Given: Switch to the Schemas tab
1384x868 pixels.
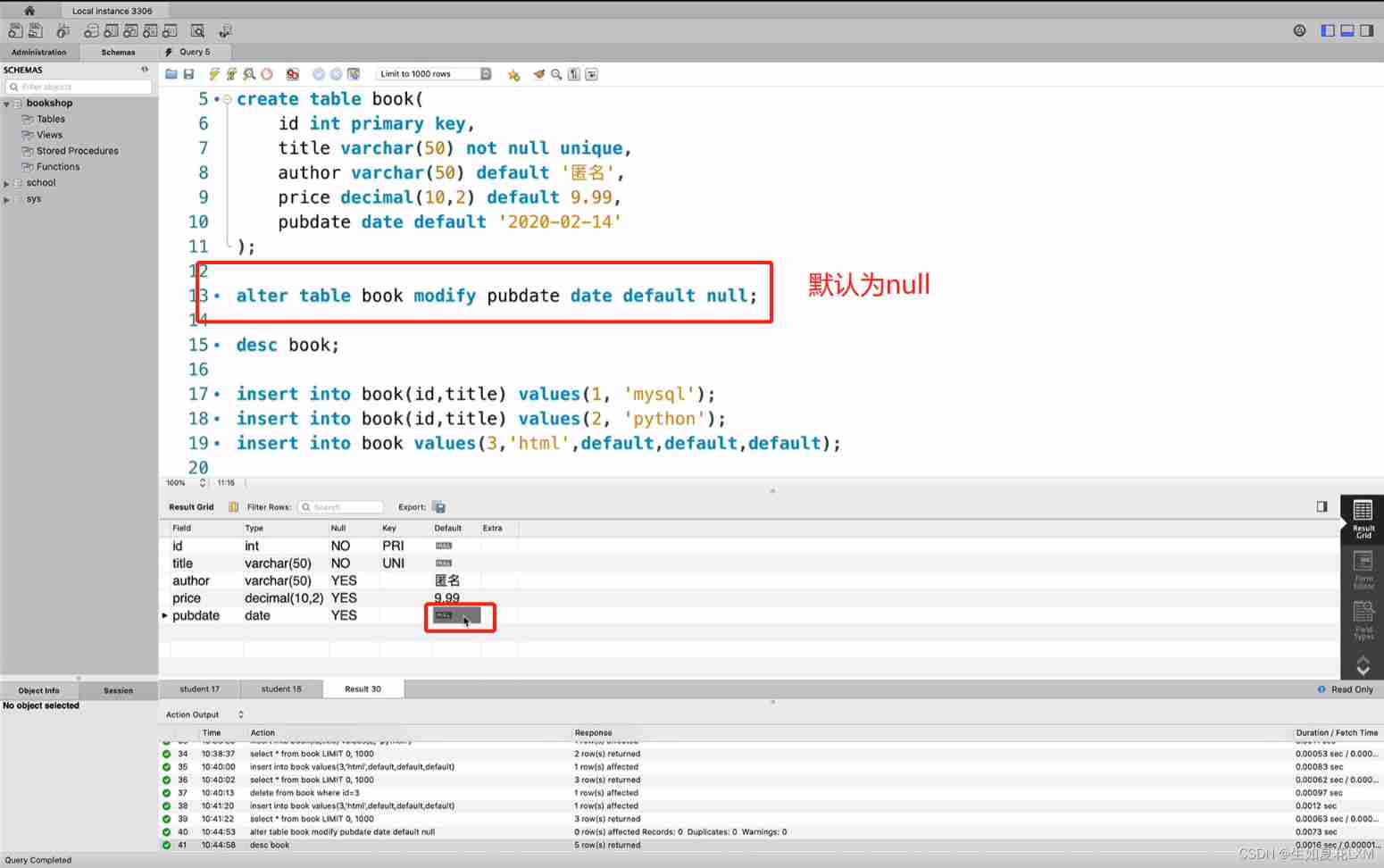Looking at the screenshot, I should 118,52.
